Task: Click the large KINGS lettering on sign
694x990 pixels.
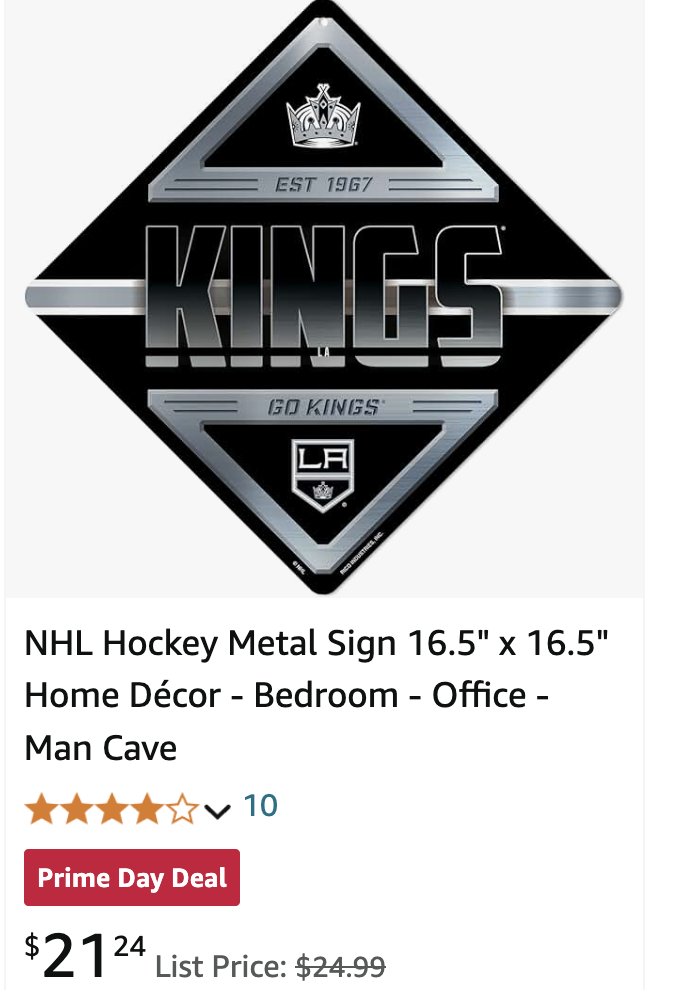Action: pyautogui.click(x=325, y=295)
